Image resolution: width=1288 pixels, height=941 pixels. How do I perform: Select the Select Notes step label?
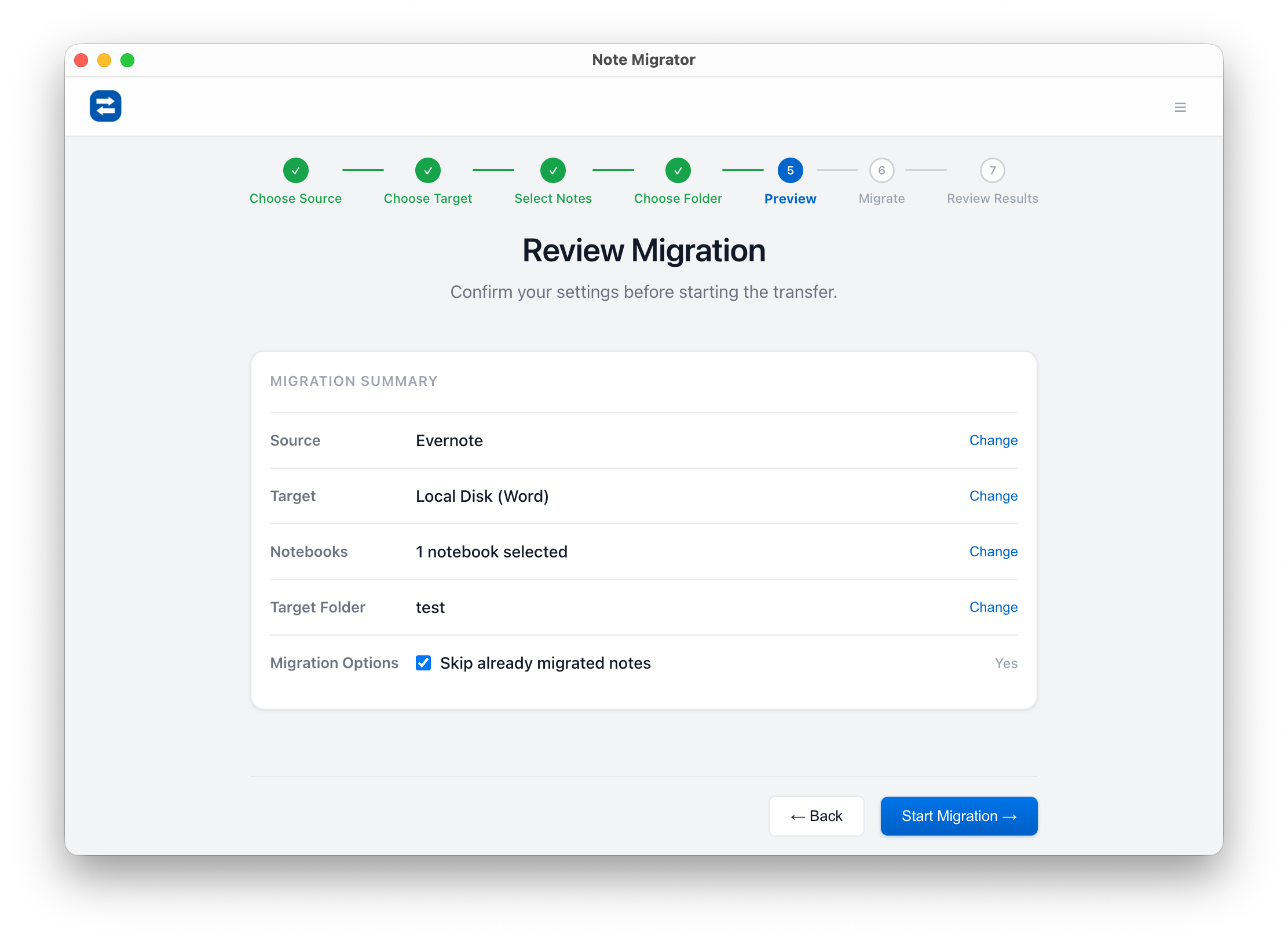pyautogui.click(x=553, y=198)
